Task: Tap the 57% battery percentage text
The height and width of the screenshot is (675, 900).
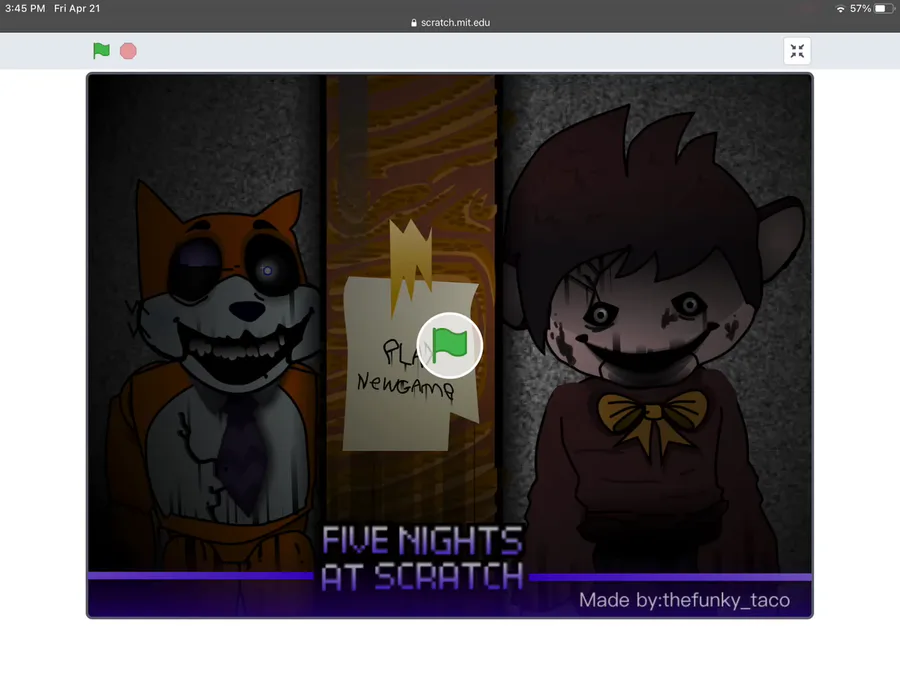Action: [x=860, y=9]
